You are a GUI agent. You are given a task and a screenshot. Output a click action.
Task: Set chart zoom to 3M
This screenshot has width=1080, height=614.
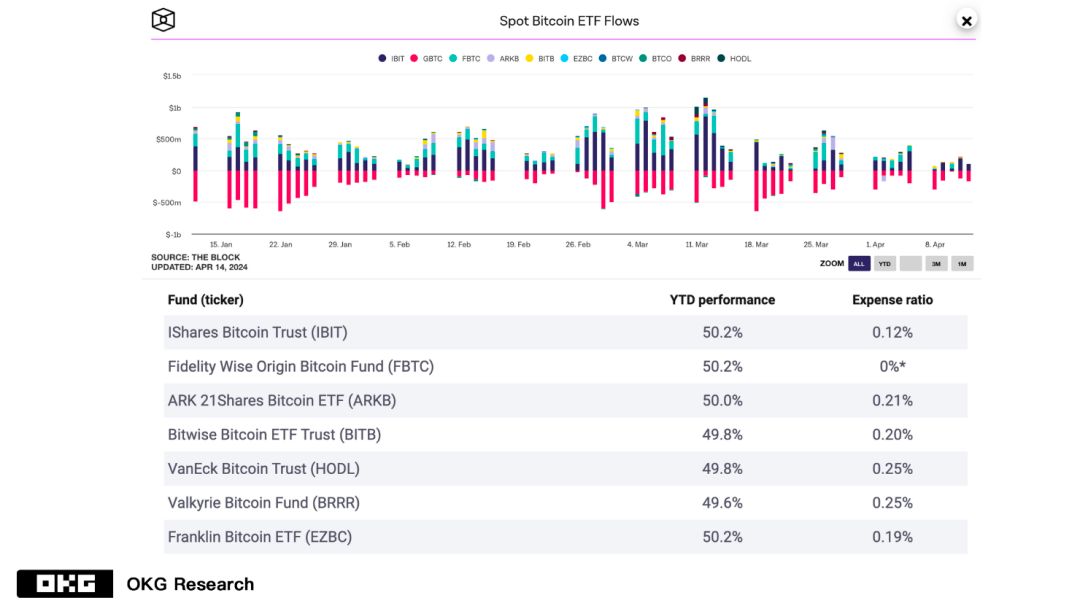click(936, 264)
